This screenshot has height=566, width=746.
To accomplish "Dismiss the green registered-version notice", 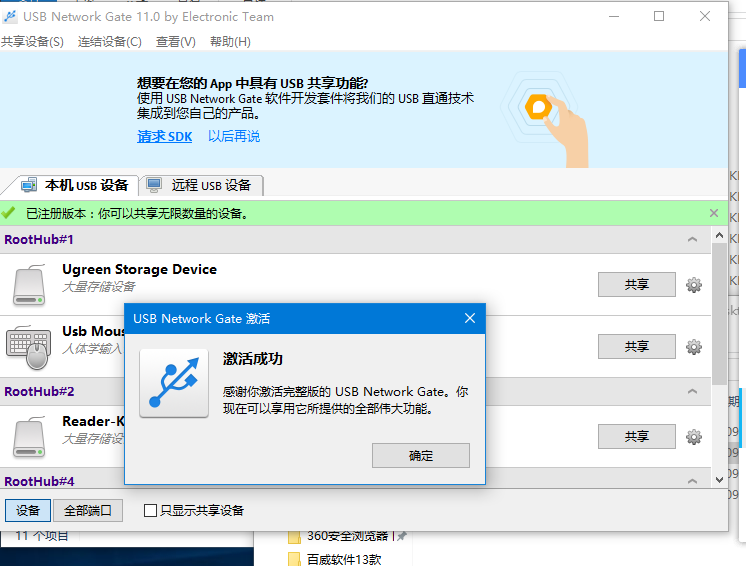I will [x=714, y=213].
